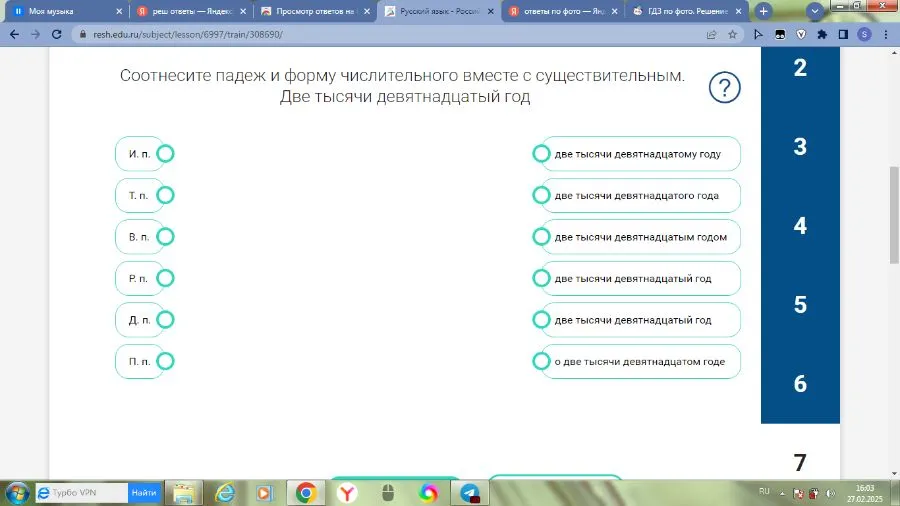Go to exercise number 4
Viewport: 900px width, 506px height.
pyautogui.click(x=800, y=226)
